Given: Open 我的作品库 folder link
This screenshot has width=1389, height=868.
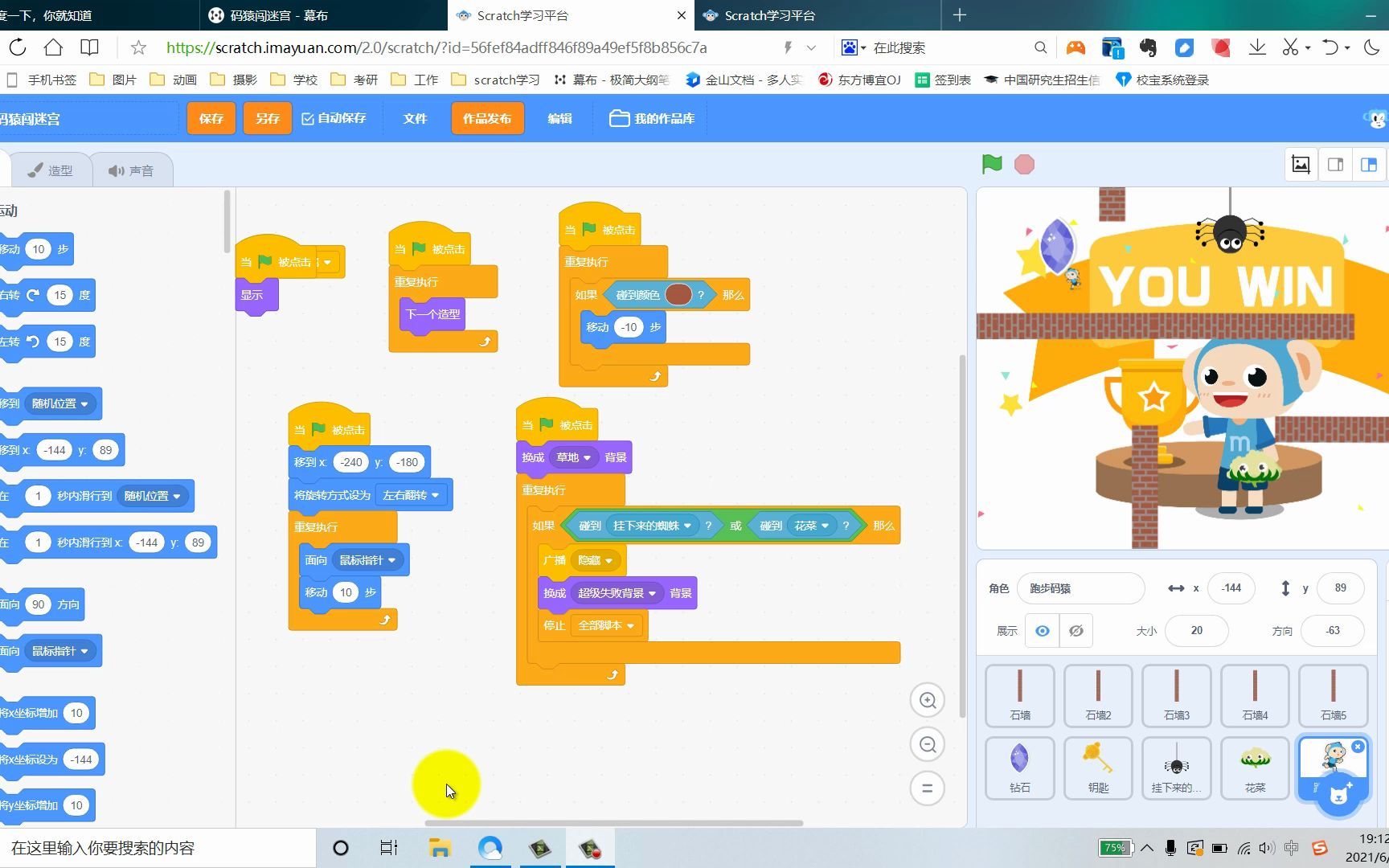Looking at the screenshot, I should [x=652, y=118].
